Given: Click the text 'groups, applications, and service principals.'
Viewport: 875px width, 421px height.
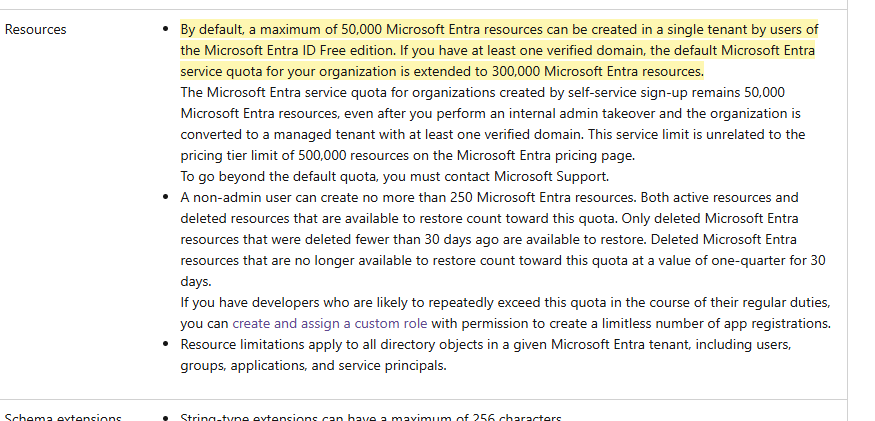Looking at the screenshot, I should [314, 366].
